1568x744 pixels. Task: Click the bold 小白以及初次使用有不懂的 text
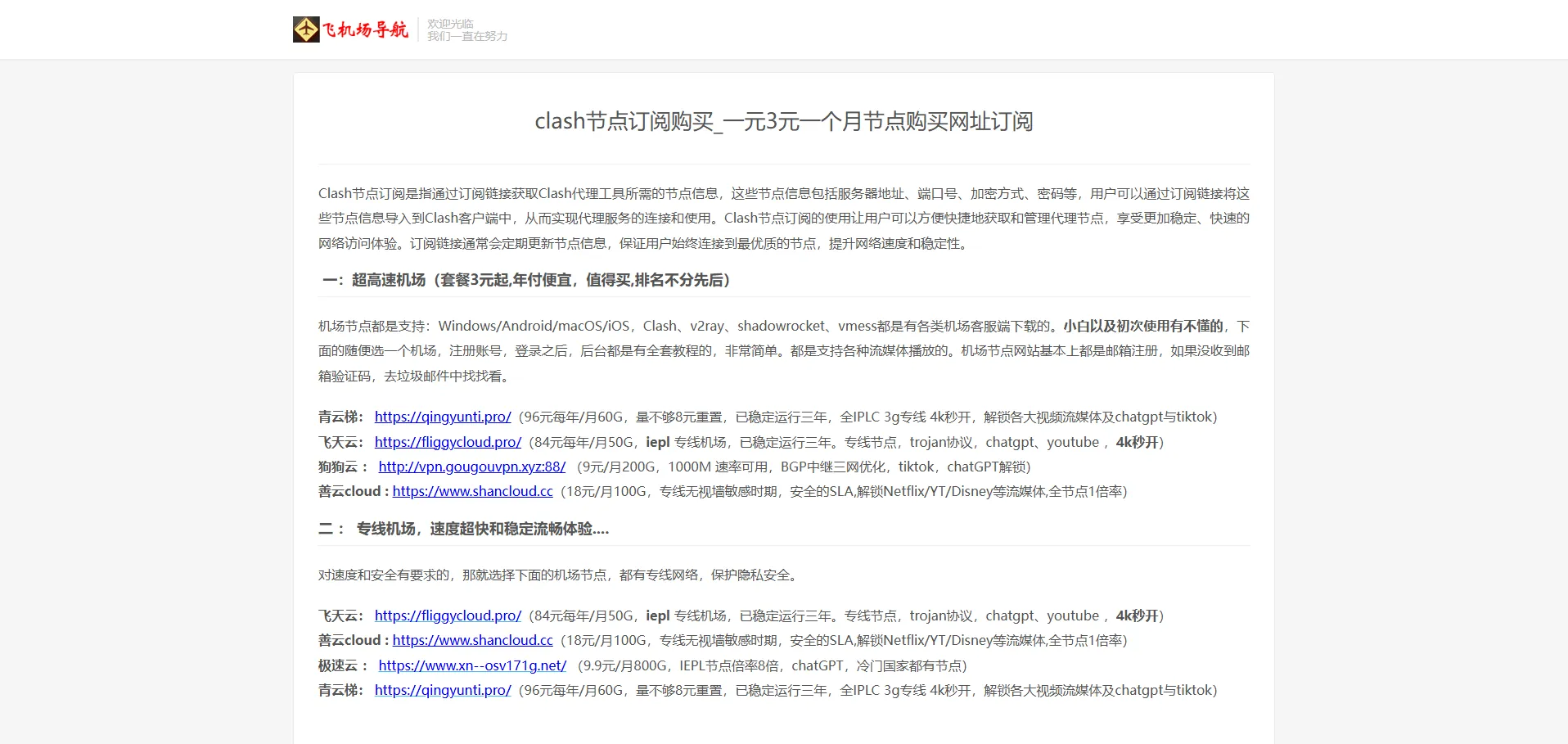(1143, 326)
